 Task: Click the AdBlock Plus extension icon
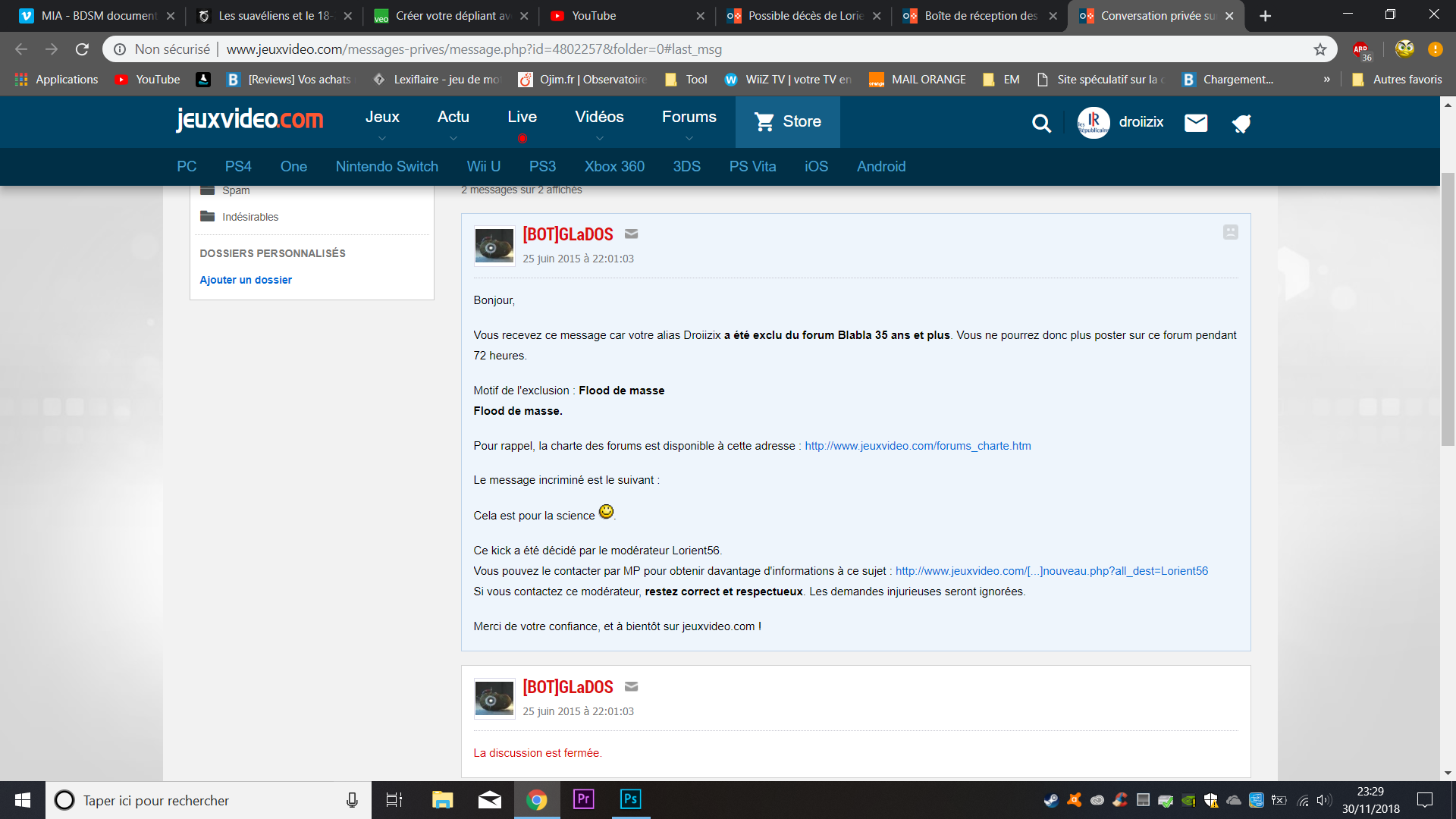(1361, 49)
